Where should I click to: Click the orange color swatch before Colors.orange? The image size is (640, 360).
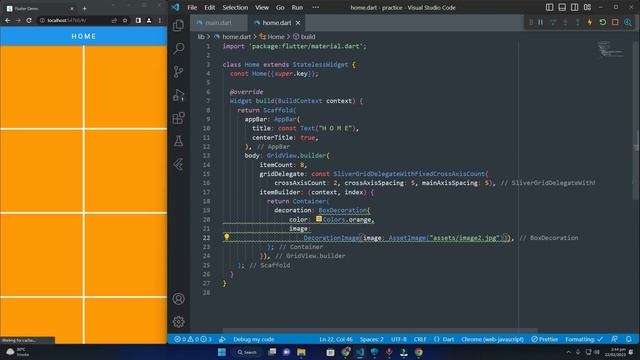tap(319, 219)
